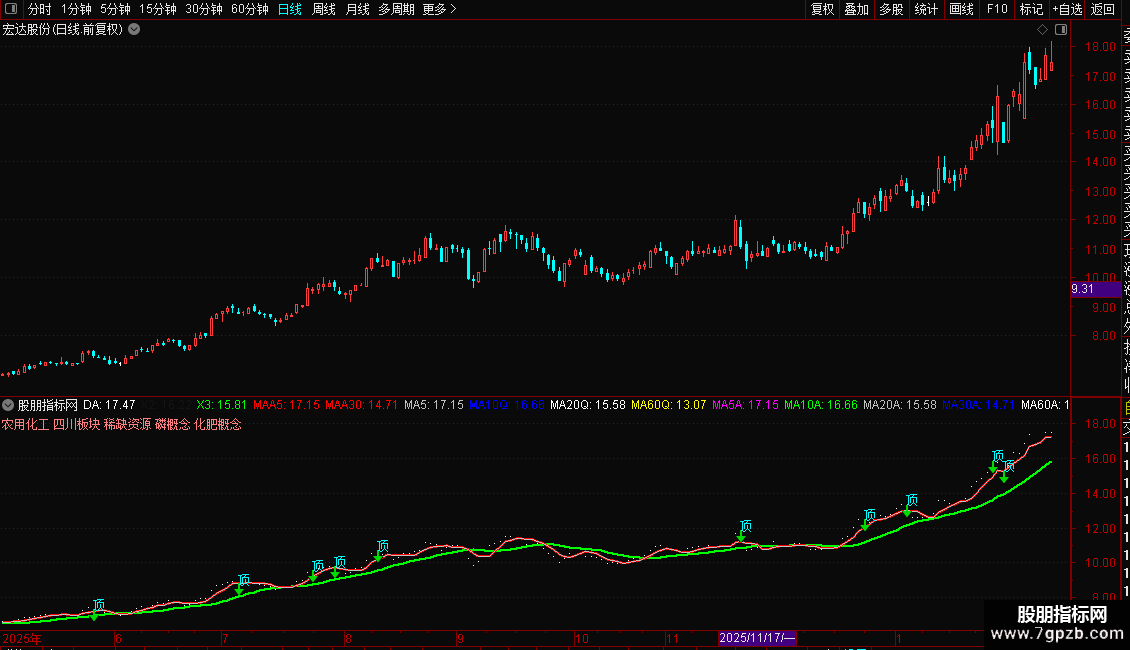The width and height of the screenshot is (1130, 650).
Task: Open F10 company information
Action: (997, 9)
